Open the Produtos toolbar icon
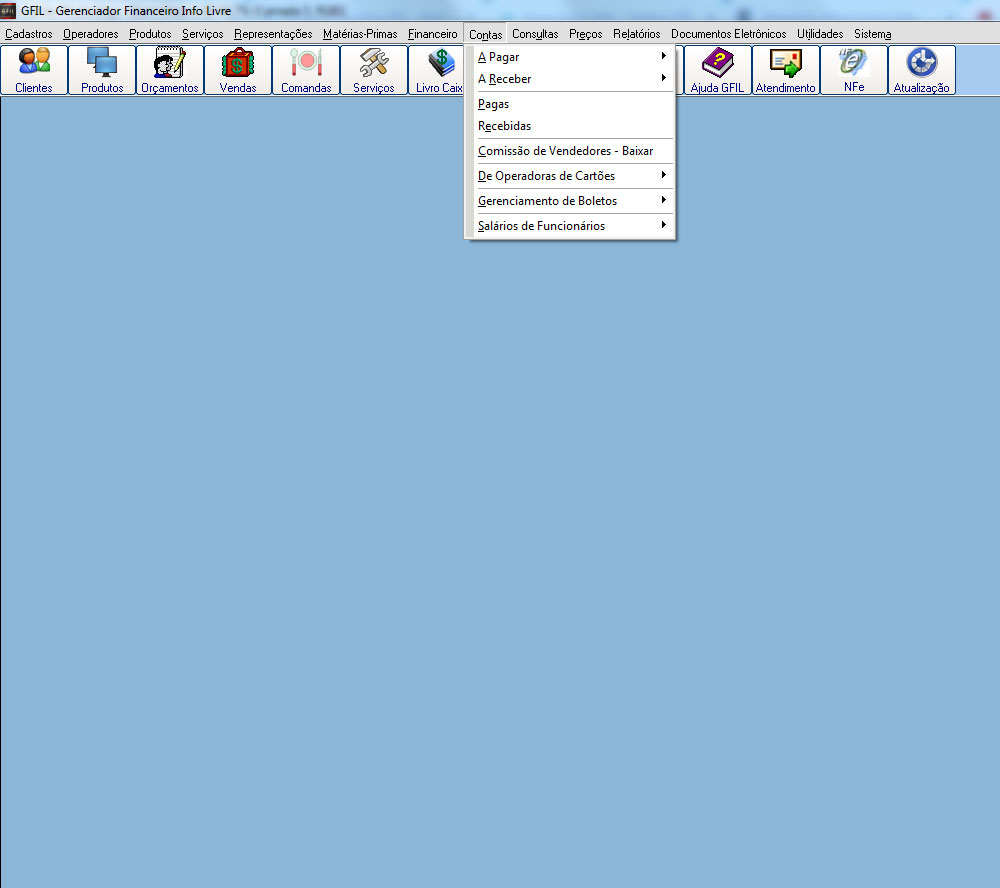 [102, 70]
